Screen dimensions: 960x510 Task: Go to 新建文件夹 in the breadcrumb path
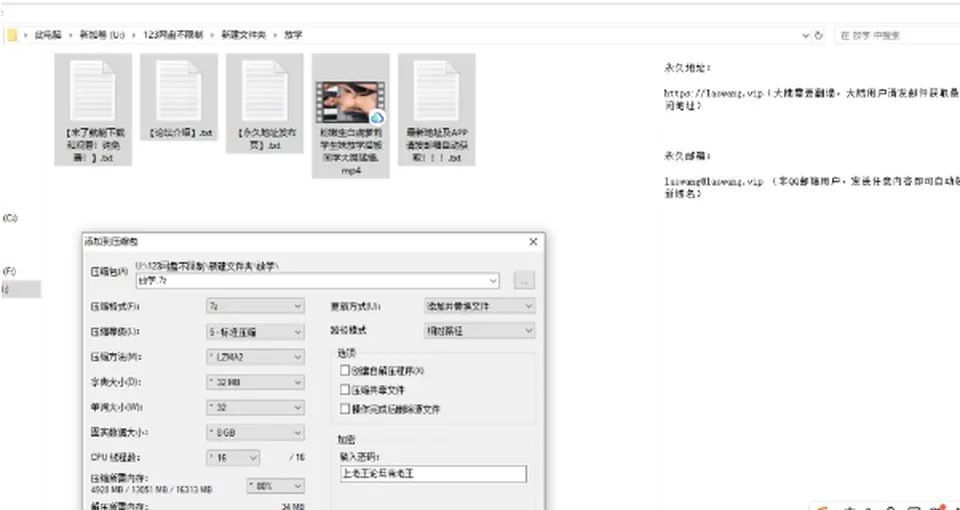[244, 36]
